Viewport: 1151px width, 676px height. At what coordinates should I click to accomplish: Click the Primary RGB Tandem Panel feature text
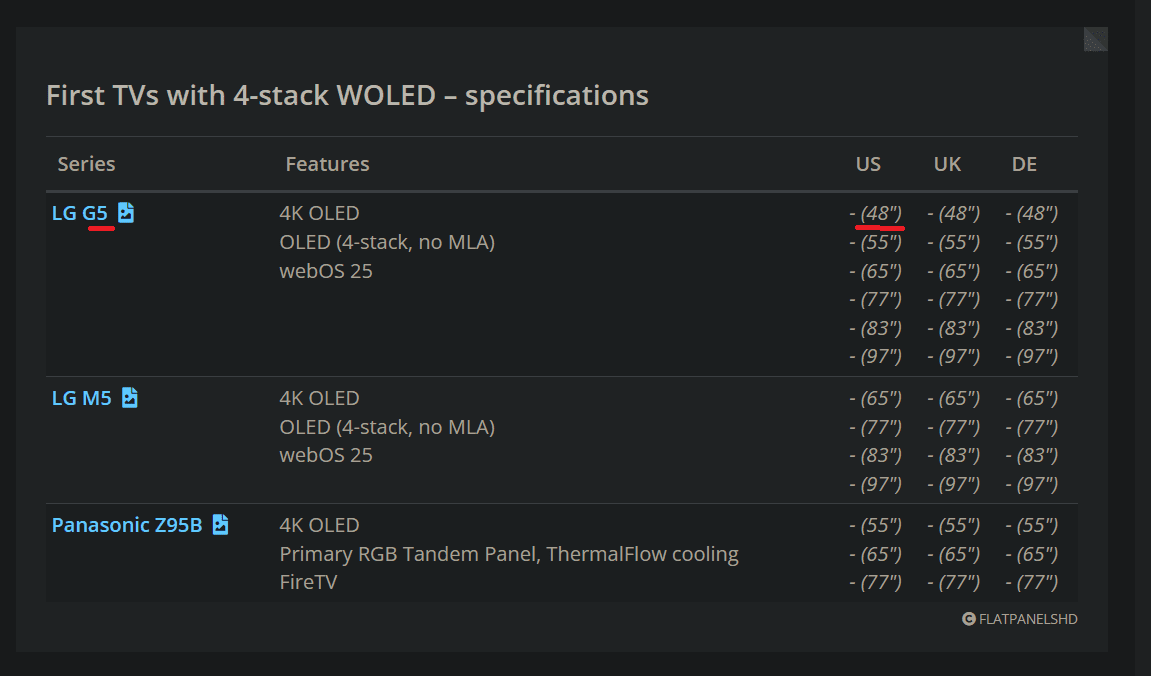click(508, 554)
